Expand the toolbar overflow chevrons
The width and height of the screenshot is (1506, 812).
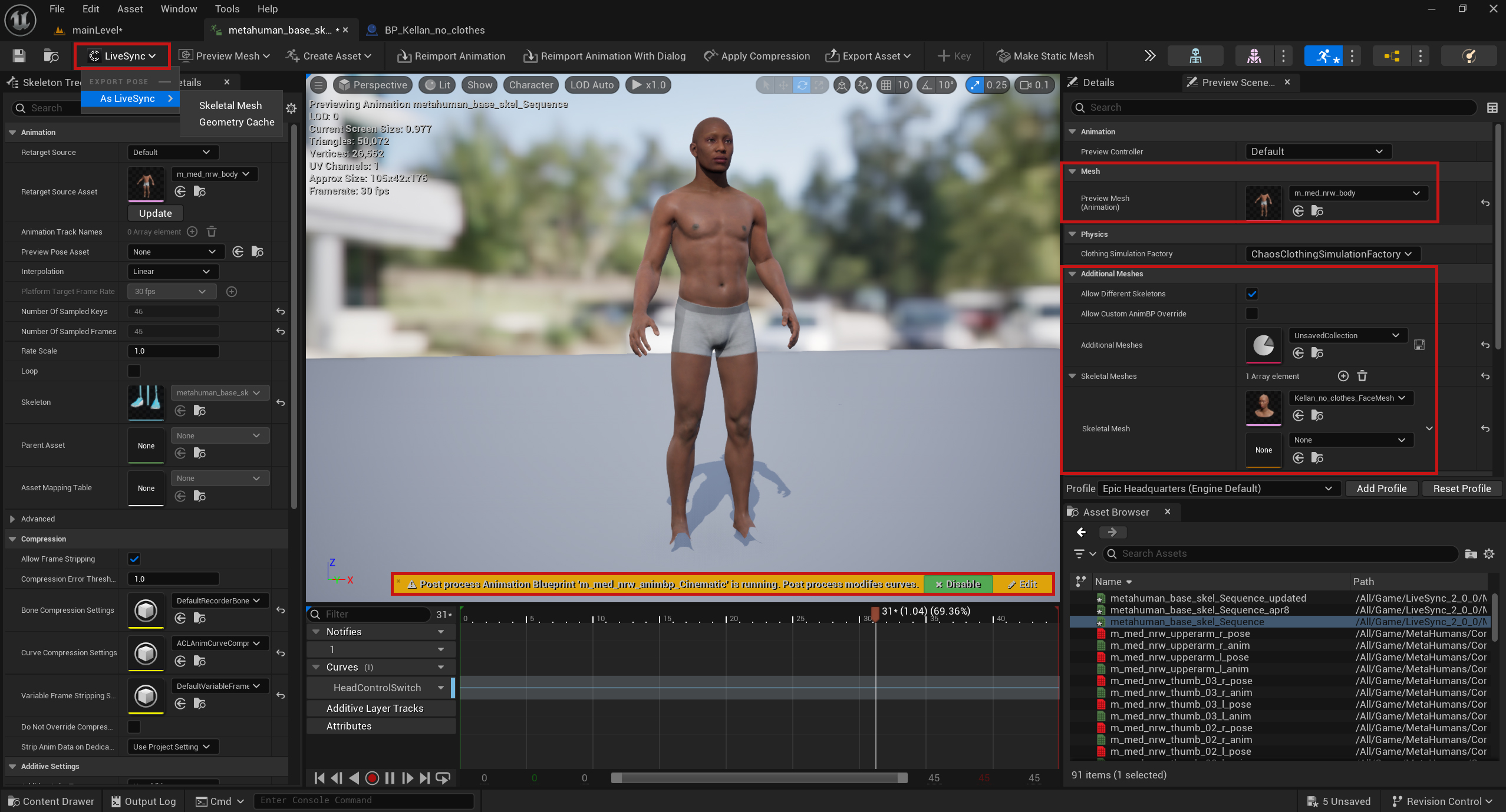click(x=1149, y=56)
